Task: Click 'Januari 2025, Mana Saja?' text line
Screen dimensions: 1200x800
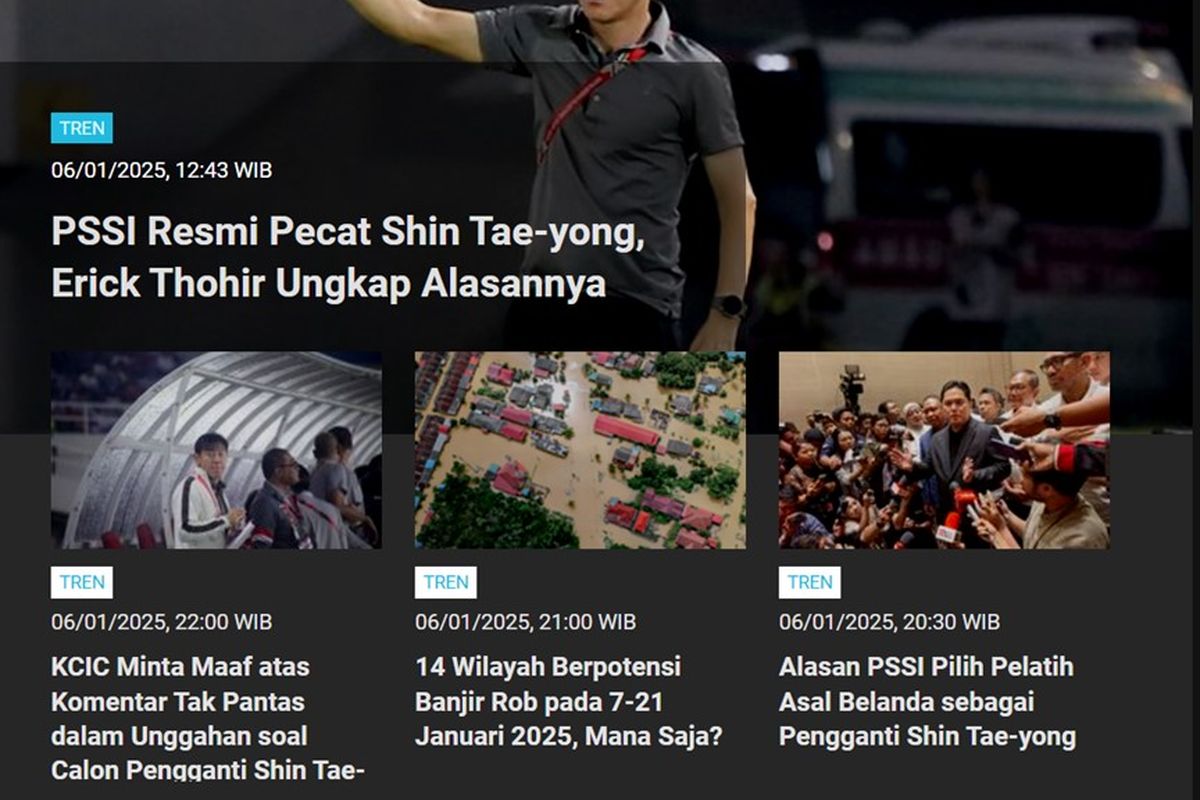Action: 569,737
